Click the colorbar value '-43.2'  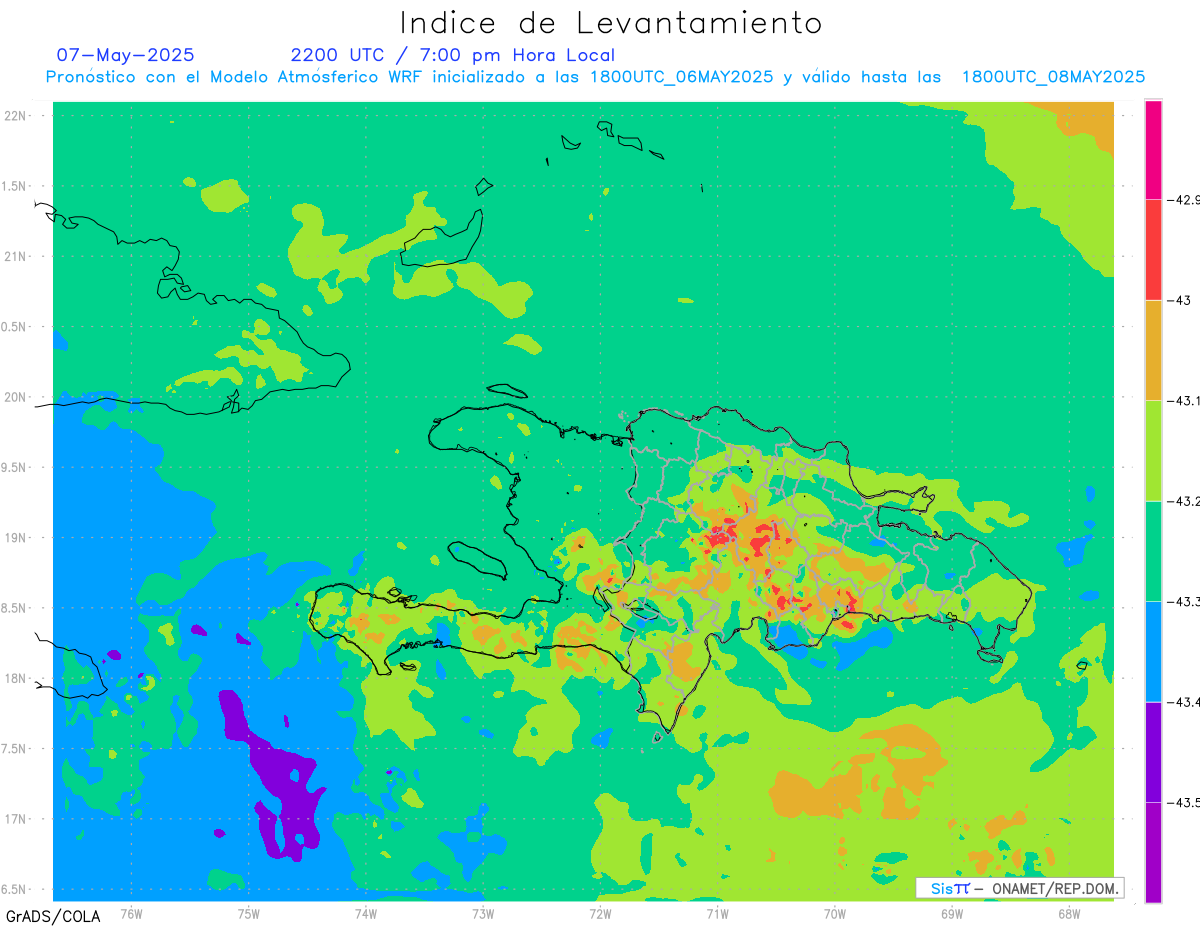[x=1184, y=501]
